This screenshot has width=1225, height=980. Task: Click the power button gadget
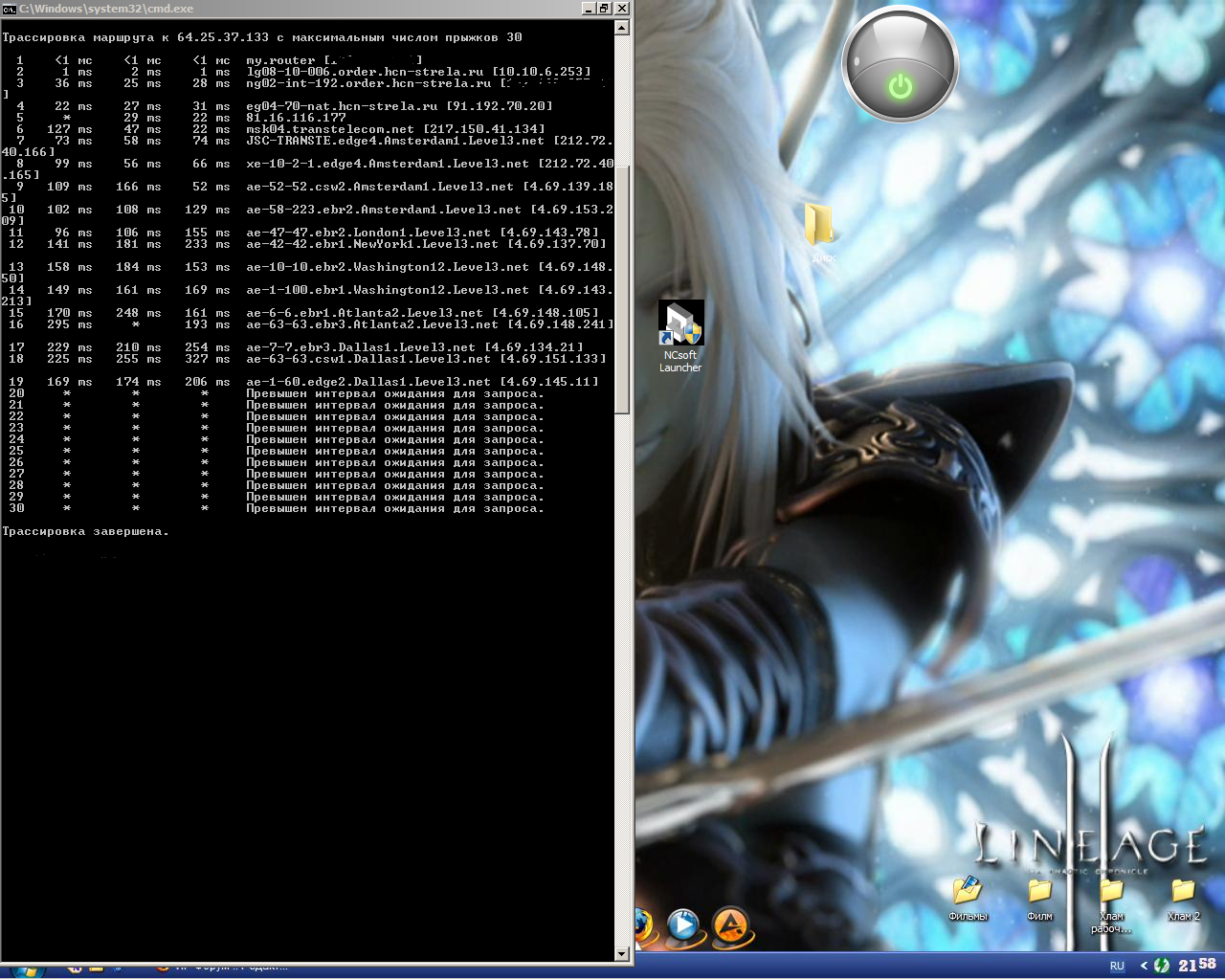click(900, 66)
